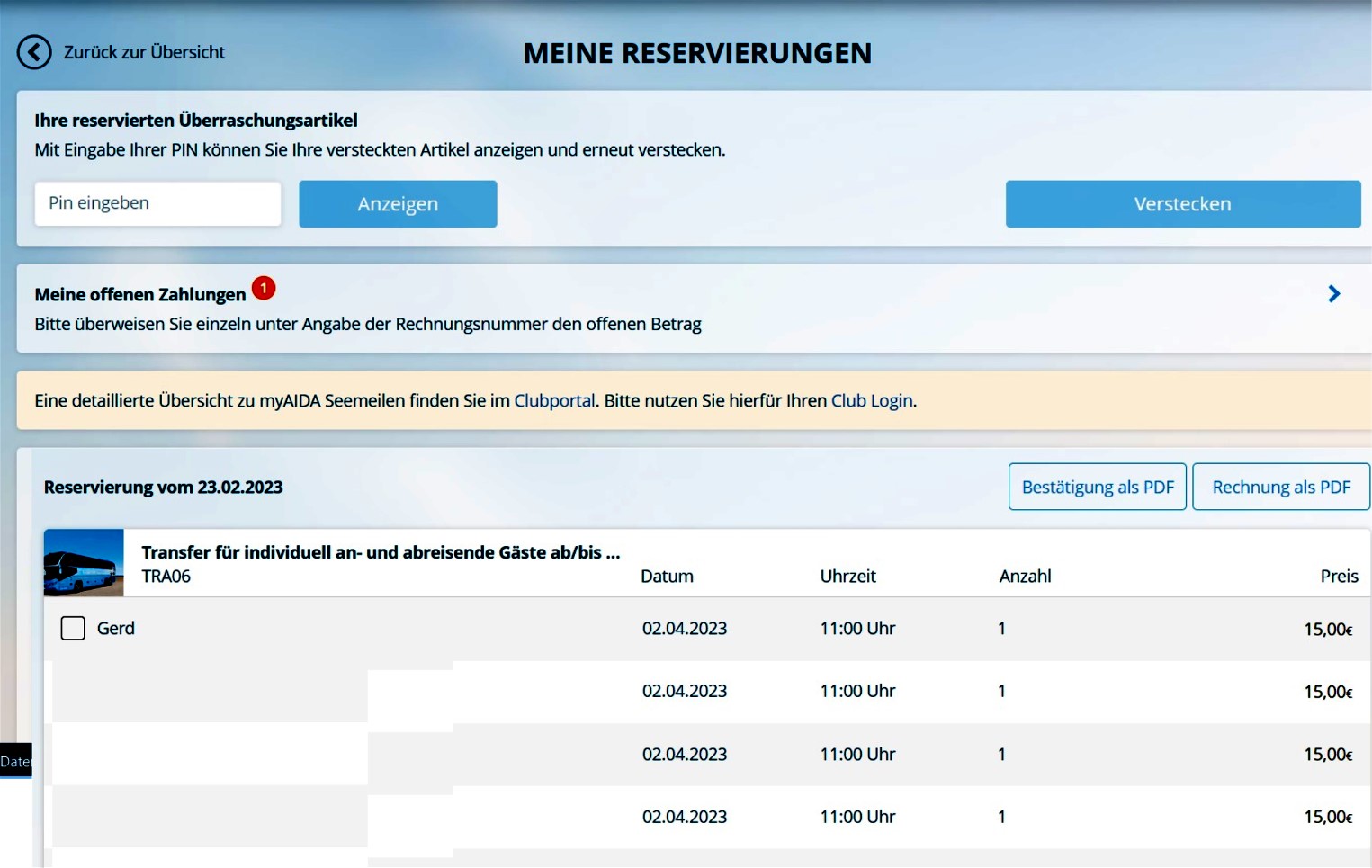Screen dimensions: 1372x868
Task: Download 'Rechnung als PDF'
Action: tap(1280, 487)
